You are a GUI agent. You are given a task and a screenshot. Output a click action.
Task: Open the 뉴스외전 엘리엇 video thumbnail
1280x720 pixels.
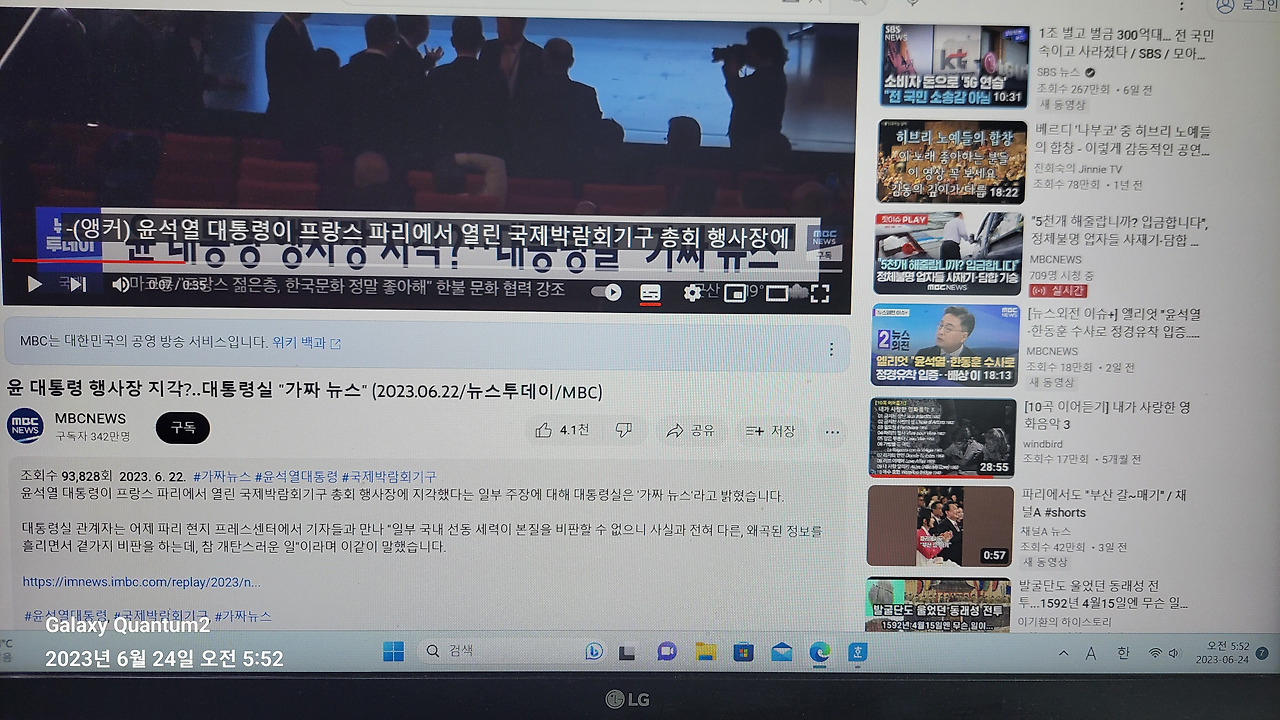(x=945, y=345)
